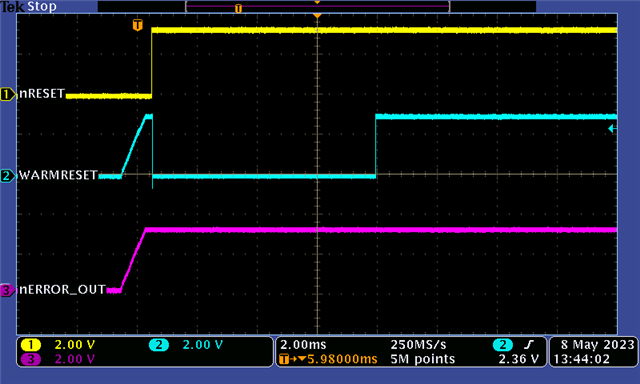Click the orange T delay icon in readout
640x384 pixels.
(284, 359)
